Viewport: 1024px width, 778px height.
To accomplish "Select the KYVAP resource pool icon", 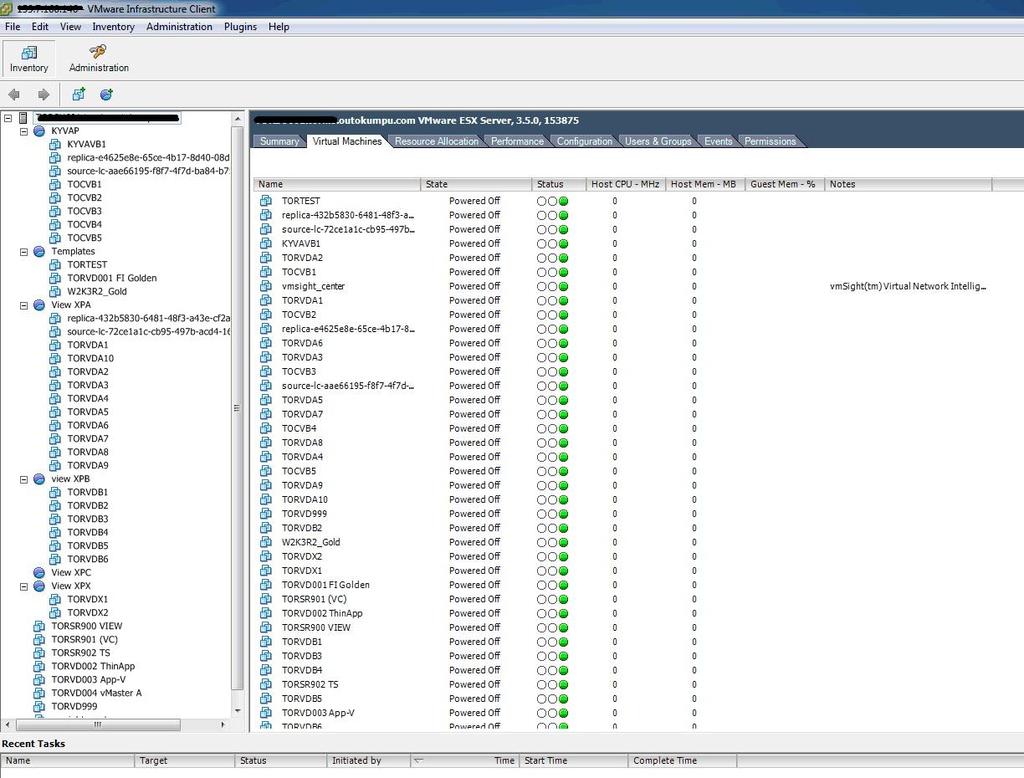I will pyautogui.click(x=39, y=131).
